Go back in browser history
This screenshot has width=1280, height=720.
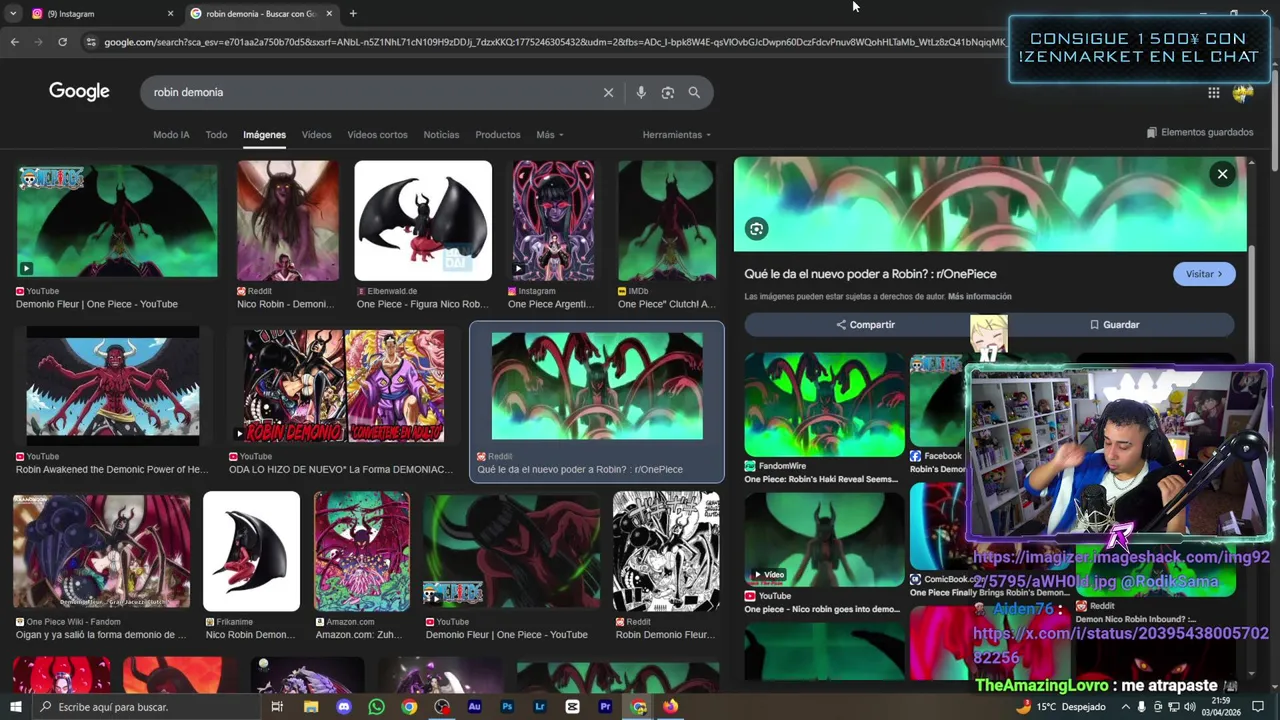[14, 42]
